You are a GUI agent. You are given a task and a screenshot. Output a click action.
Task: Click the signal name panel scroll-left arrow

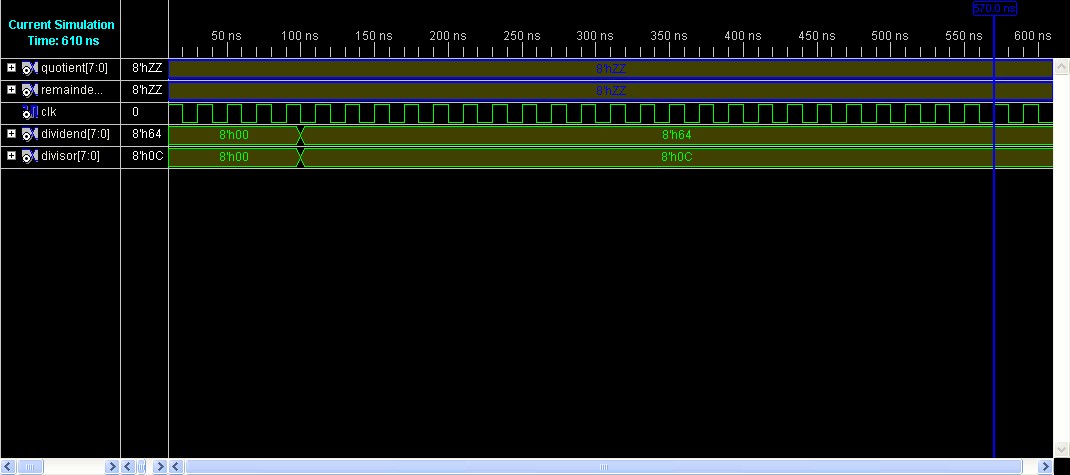pos(6,467)
